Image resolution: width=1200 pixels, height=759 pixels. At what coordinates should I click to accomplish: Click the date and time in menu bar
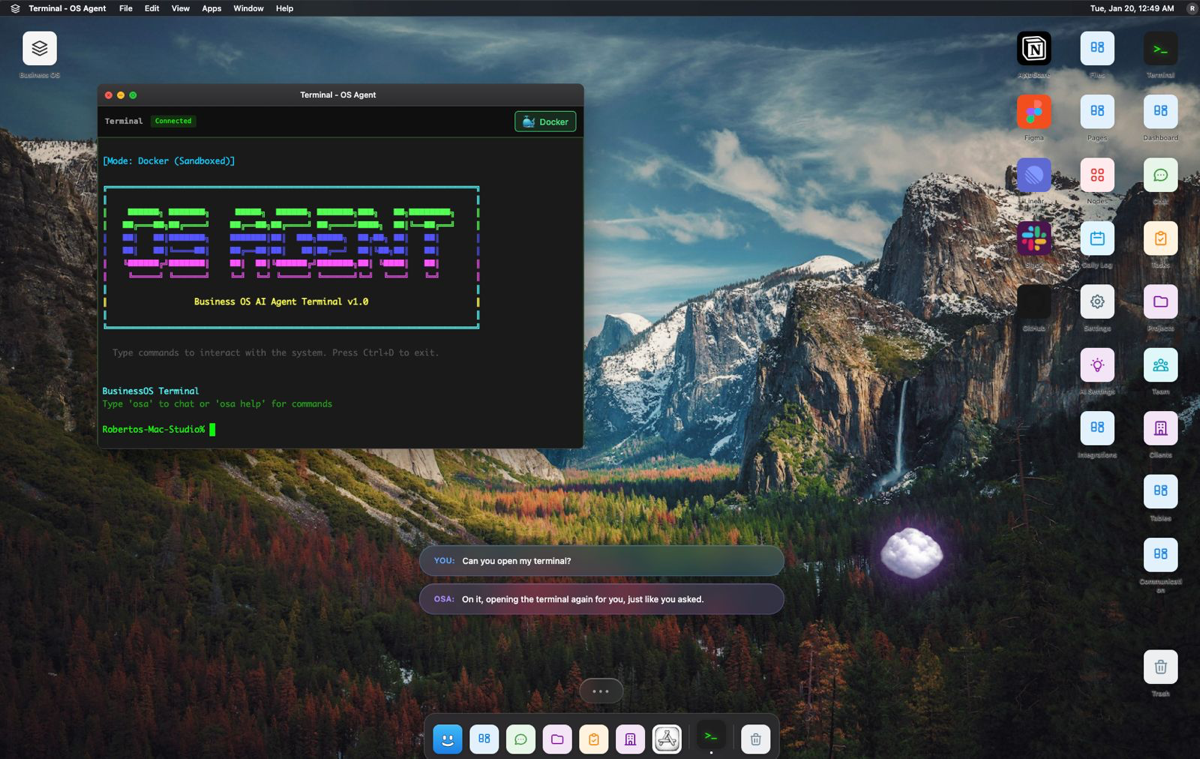point(1132,8)
